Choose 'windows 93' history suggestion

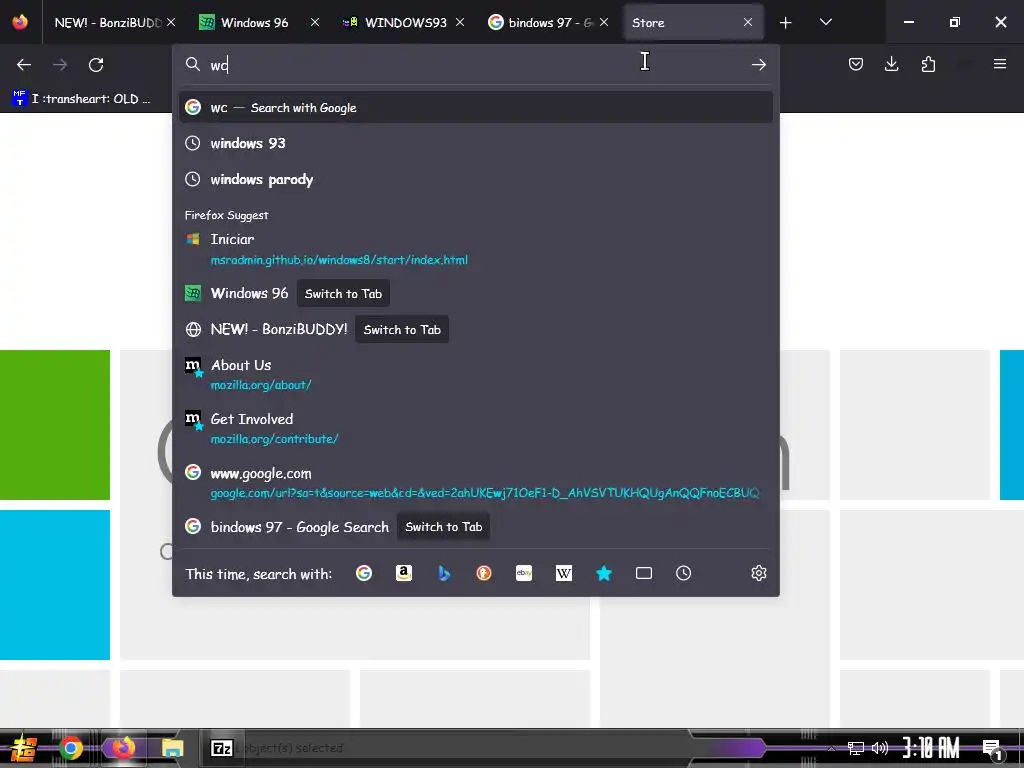coord(475,143)
